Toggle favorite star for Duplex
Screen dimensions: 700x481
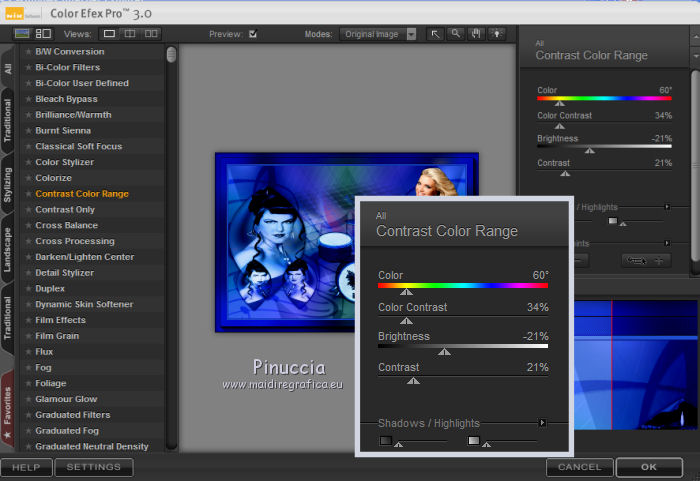point(28,289)
